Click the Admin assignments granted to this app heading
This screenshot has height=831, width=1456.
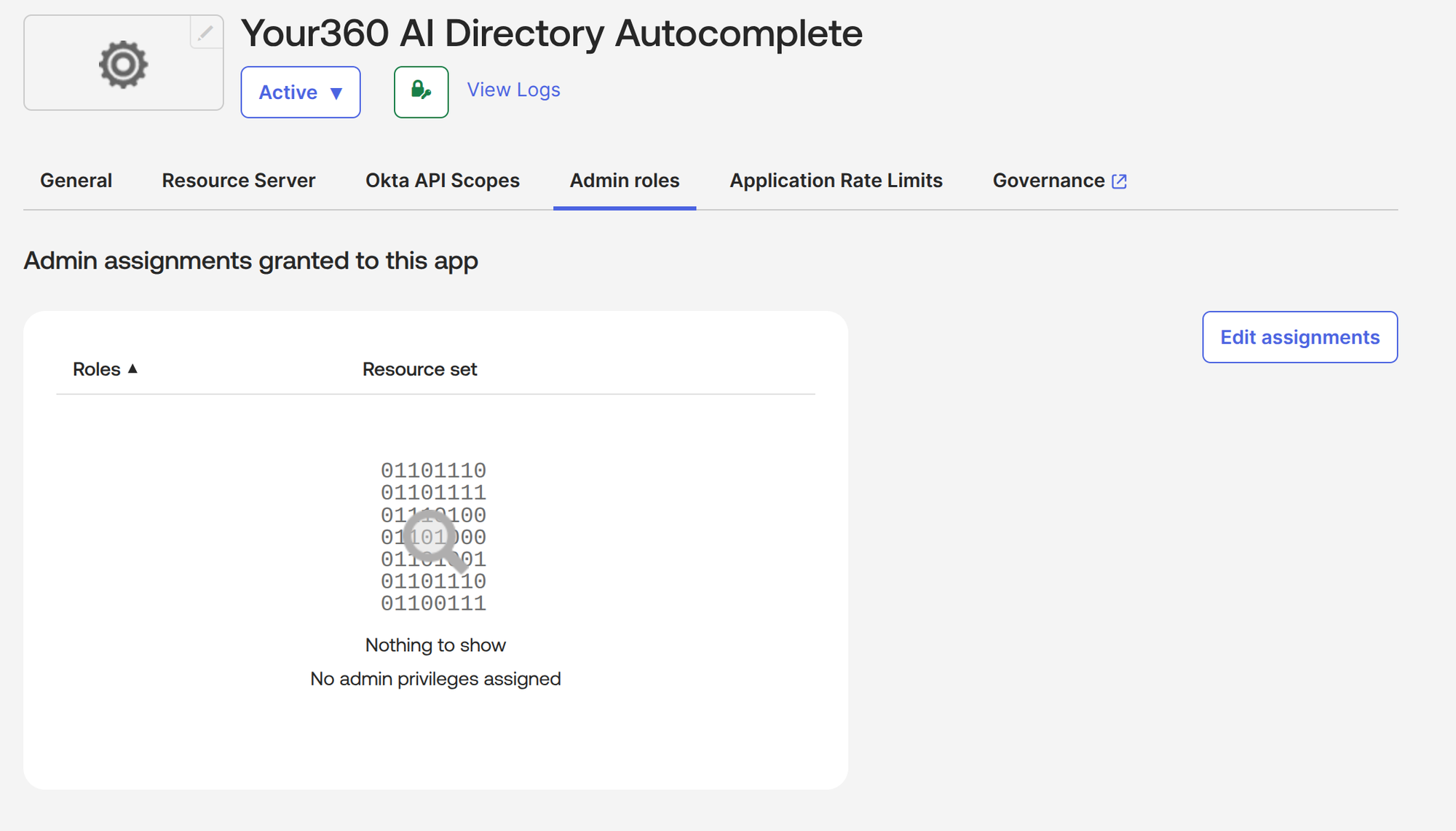(x=250, y=261)
